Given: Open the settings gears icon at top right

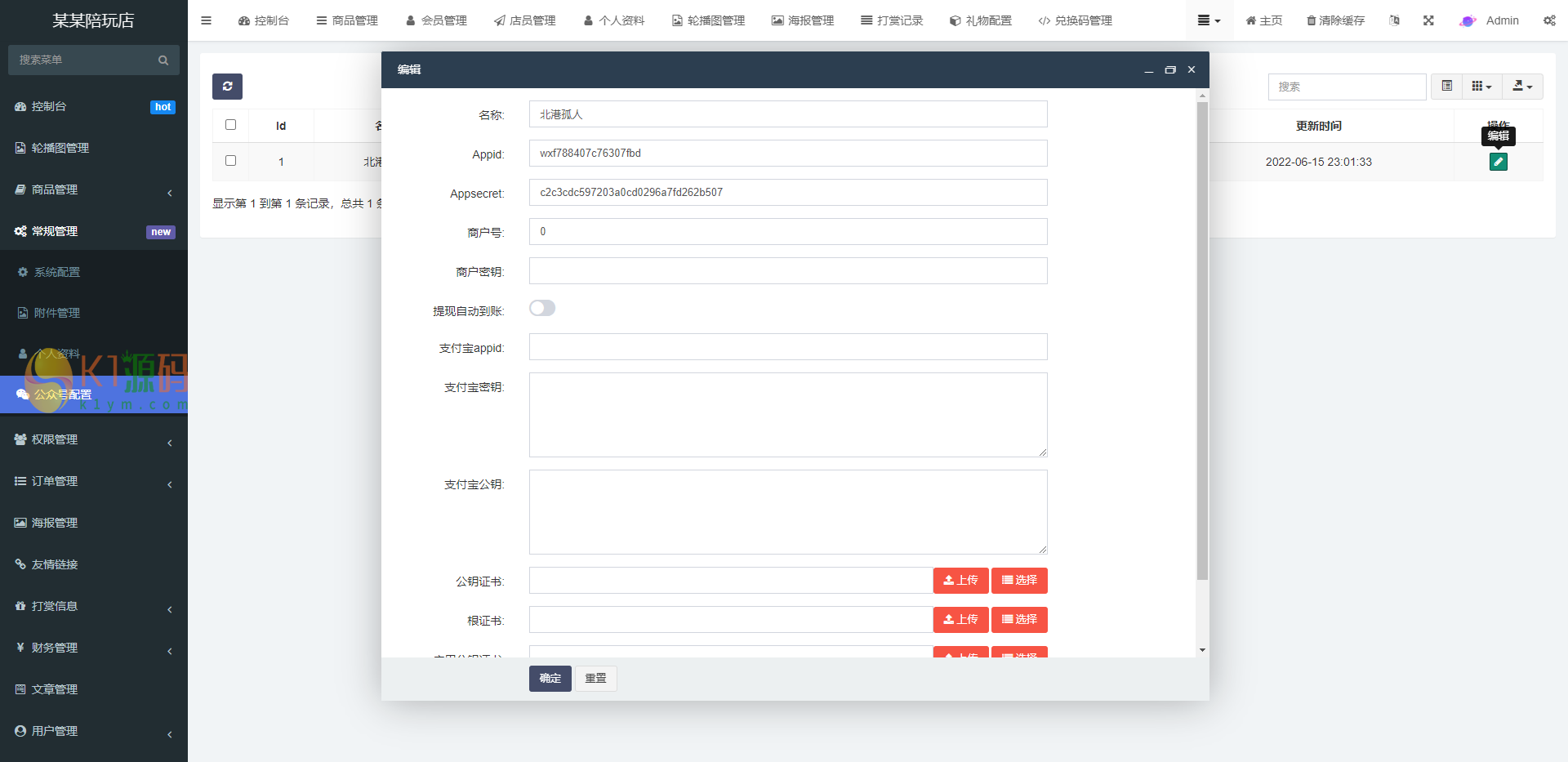Looking at the screenshot, I should (x=1549, y=20).
